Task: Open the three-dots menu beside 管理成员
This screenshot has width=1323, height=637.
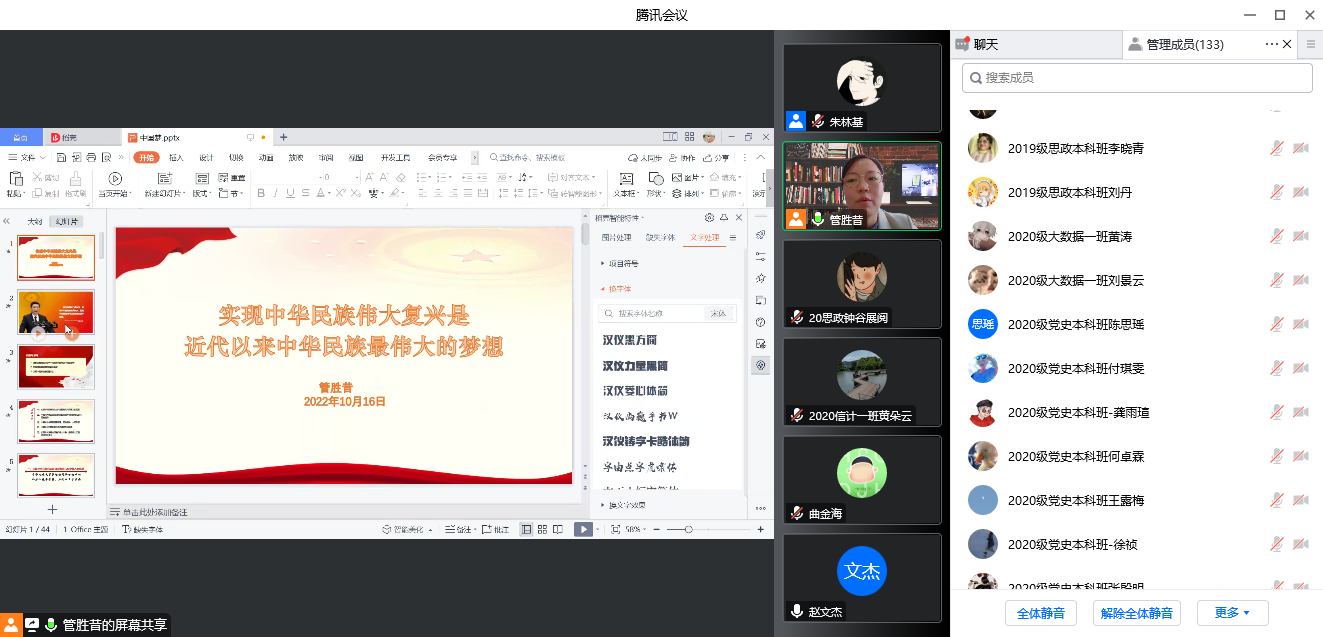Action: 1272,44
